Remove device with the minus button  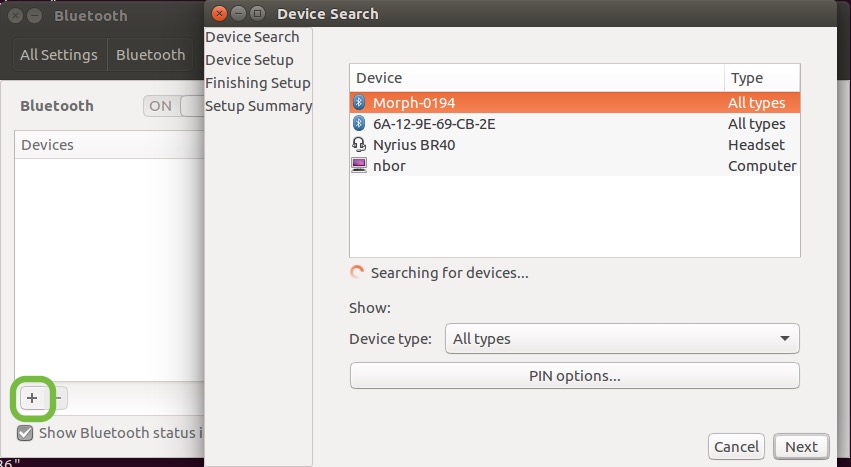58,398
